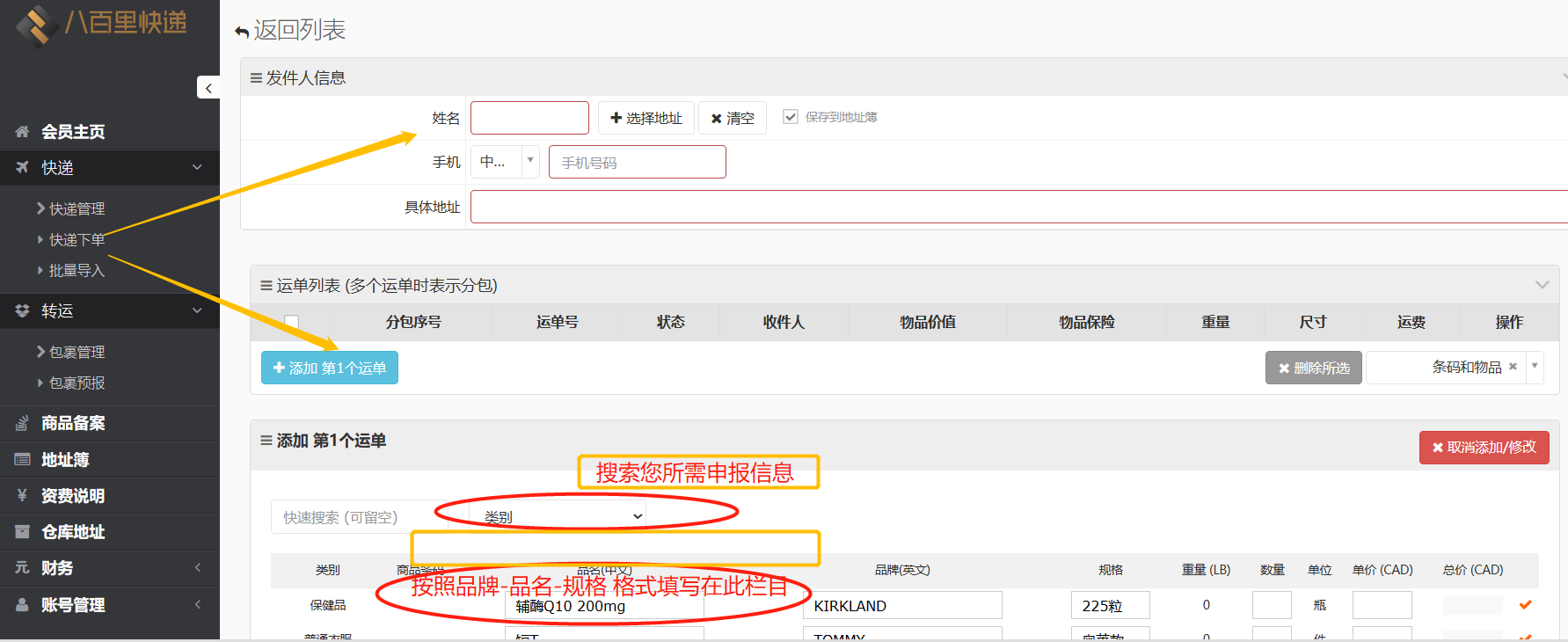Image resolution: width=1568 pixels, height=642 pixels.
Task: Expand the 财务 menu chevron
Action: click(198, 568)
